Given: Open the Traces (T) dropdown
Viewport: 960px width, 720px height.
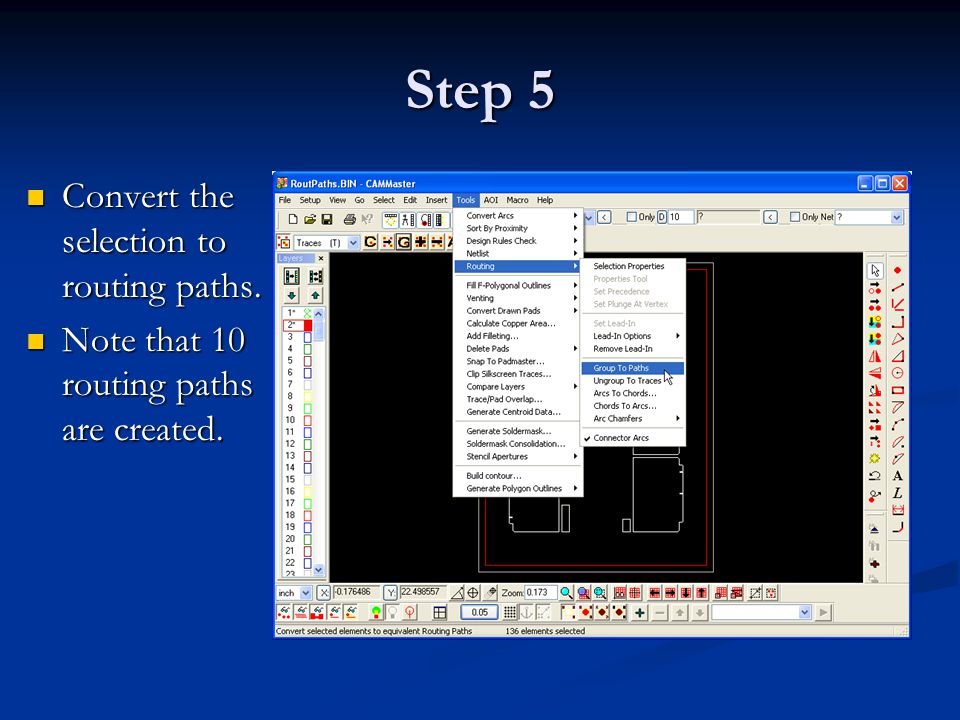Looking at the screenshot, I should [x=353, y=243].
